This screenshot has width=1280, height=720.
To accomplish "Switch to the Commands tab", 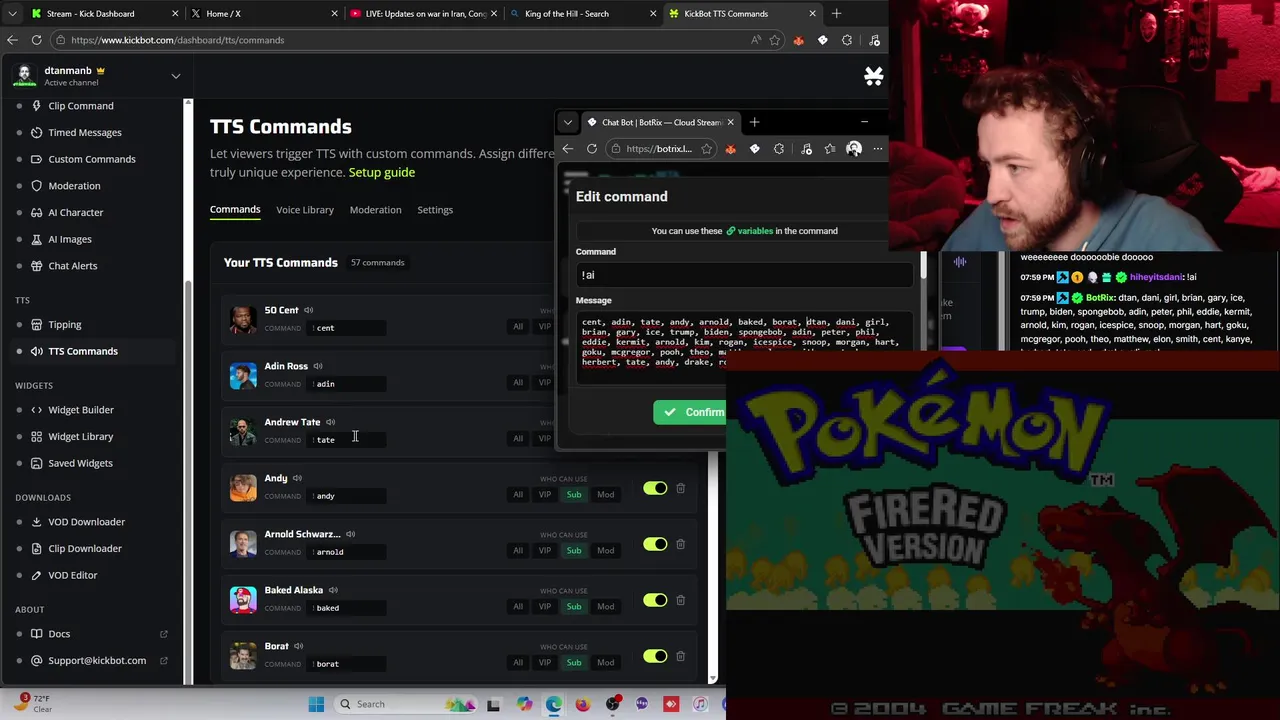I will coord(235,210).
